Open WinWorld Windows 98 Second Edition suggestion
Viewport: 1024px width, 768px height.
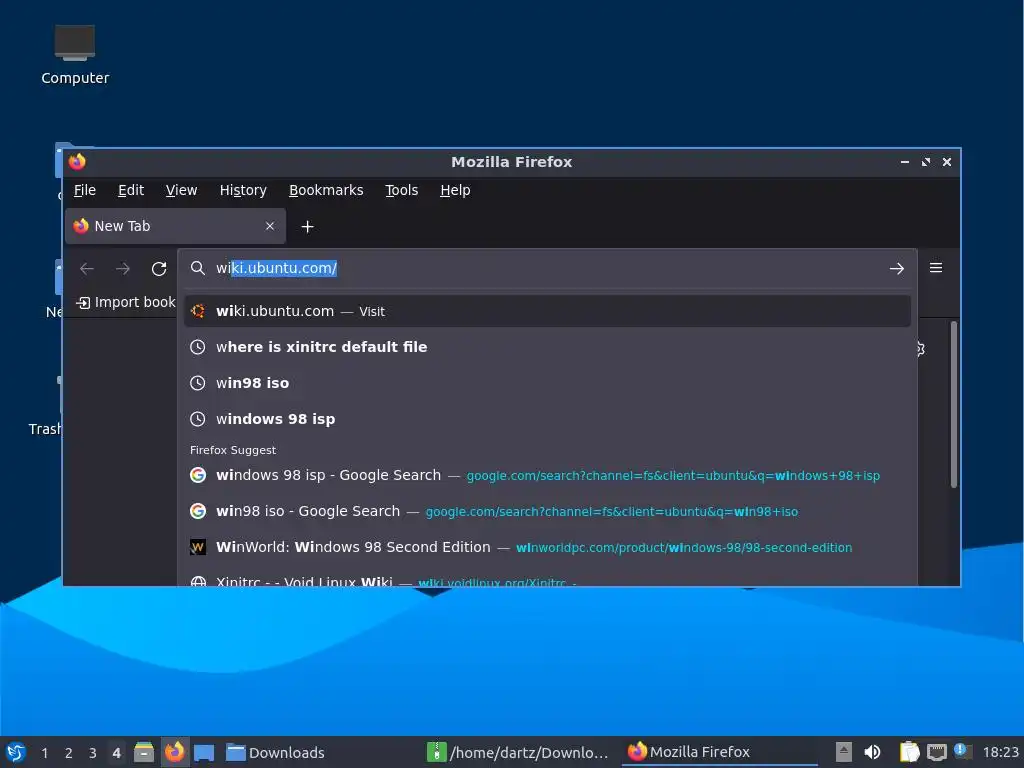(x=547, y=547)
